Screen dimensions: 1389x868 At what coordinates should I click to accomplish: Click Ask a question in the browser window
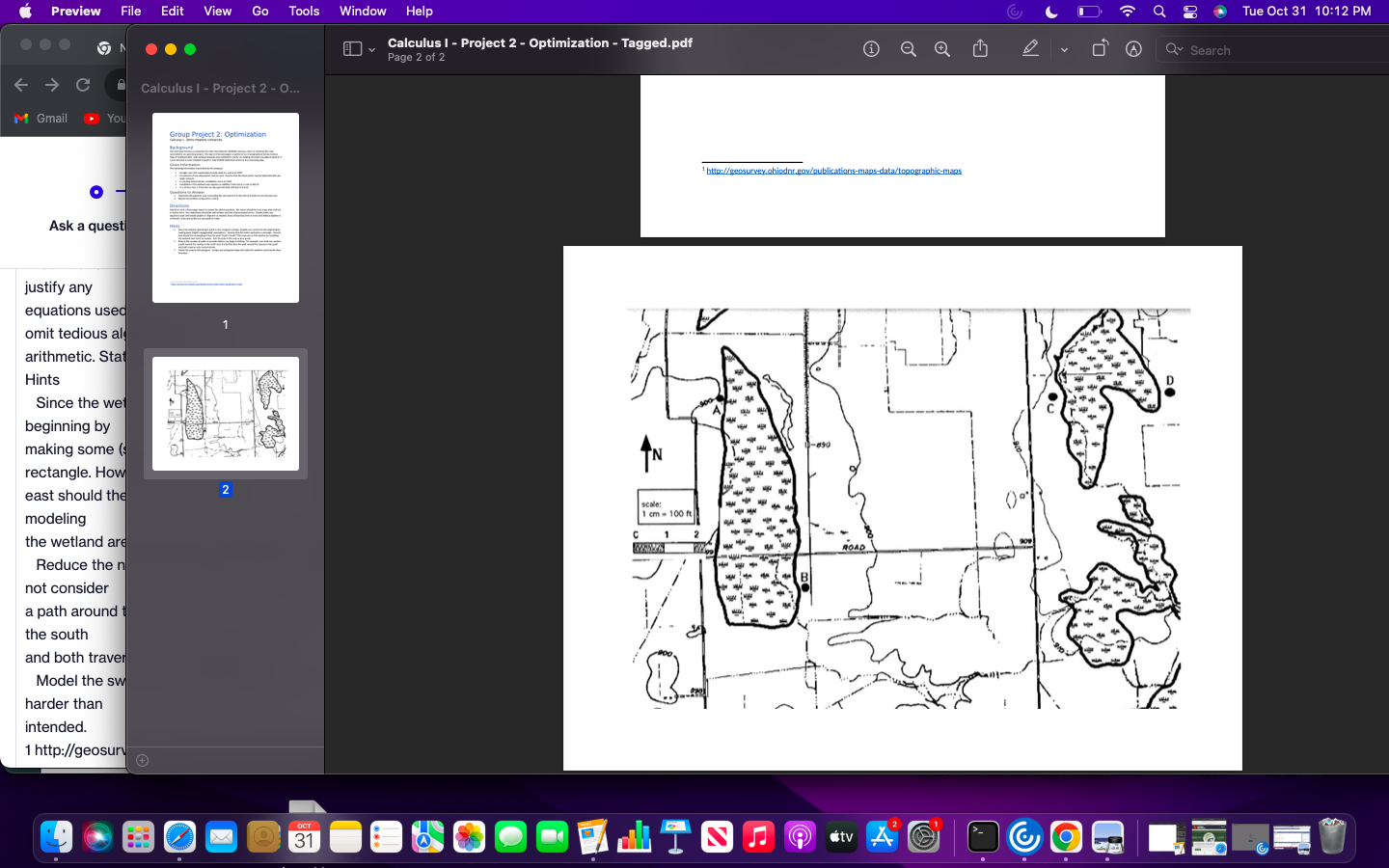point(85,225)
